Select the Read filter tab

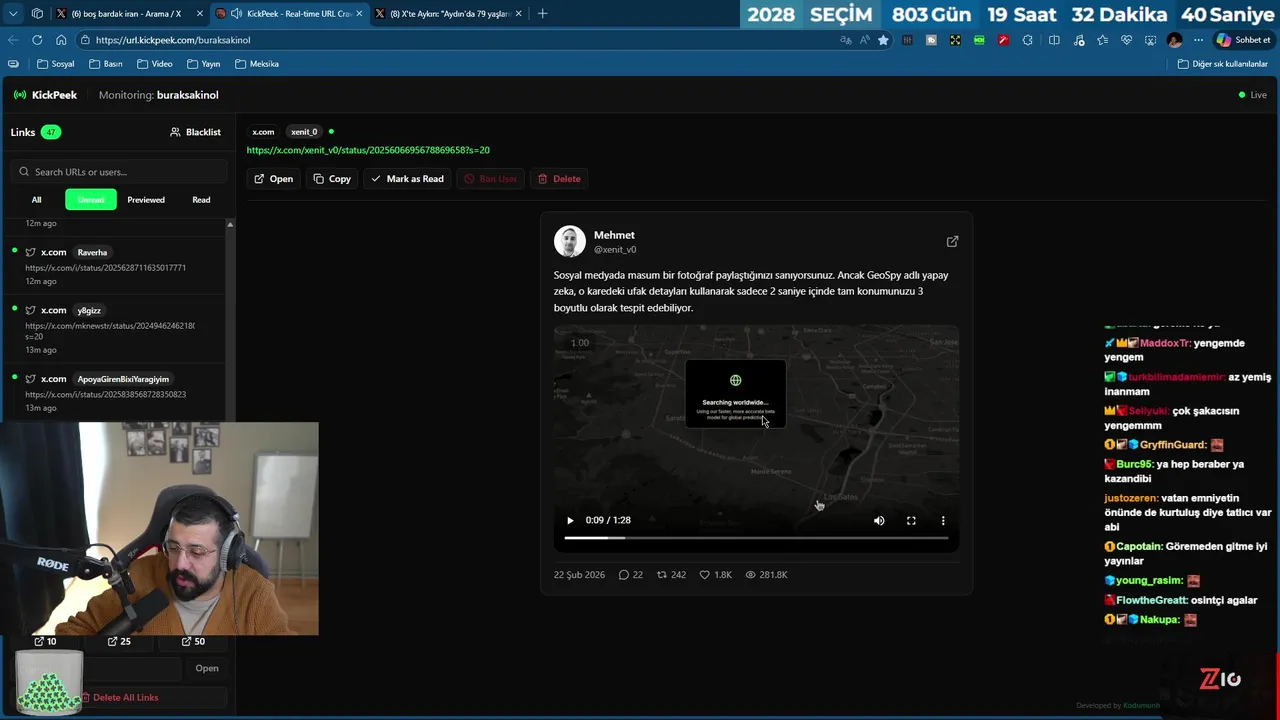click(x=201, y=200)
